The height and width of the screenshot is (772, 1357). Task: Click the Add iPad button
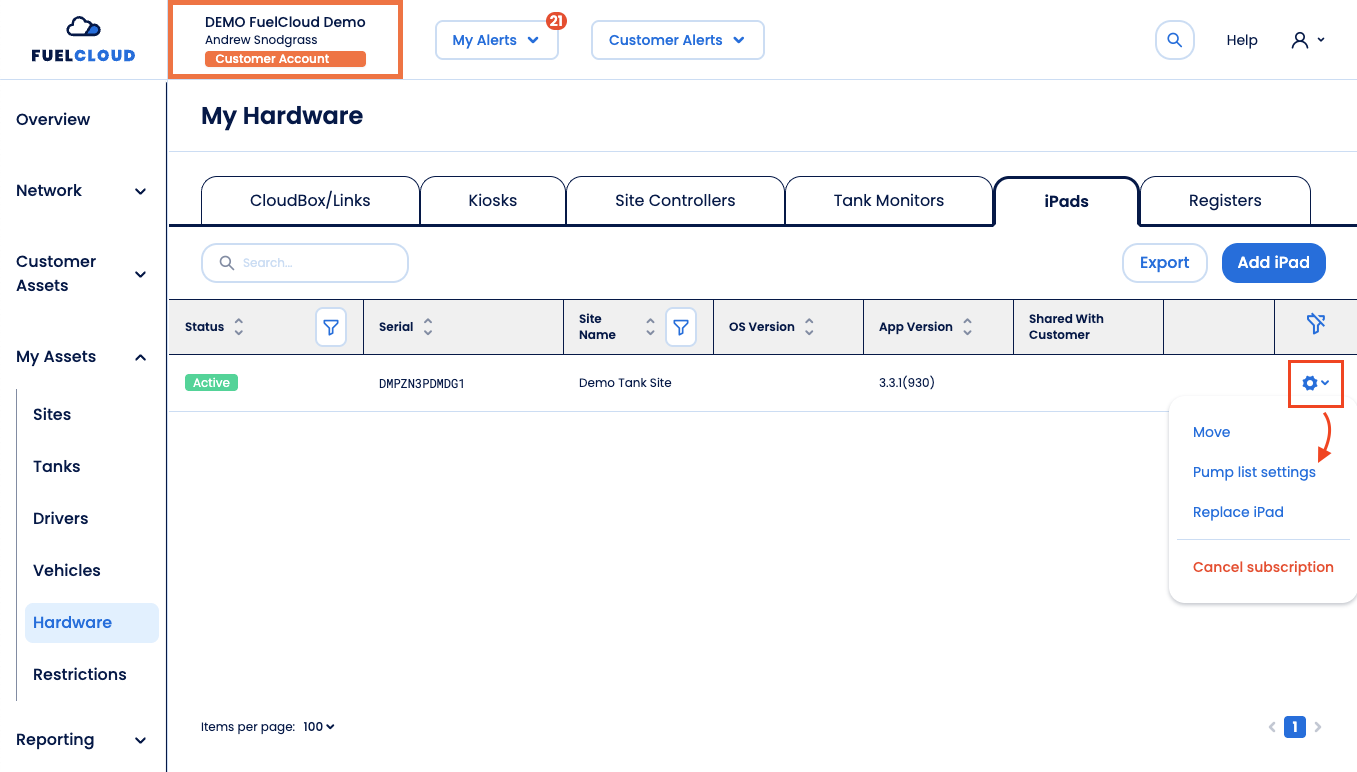tap(1273, 262)
